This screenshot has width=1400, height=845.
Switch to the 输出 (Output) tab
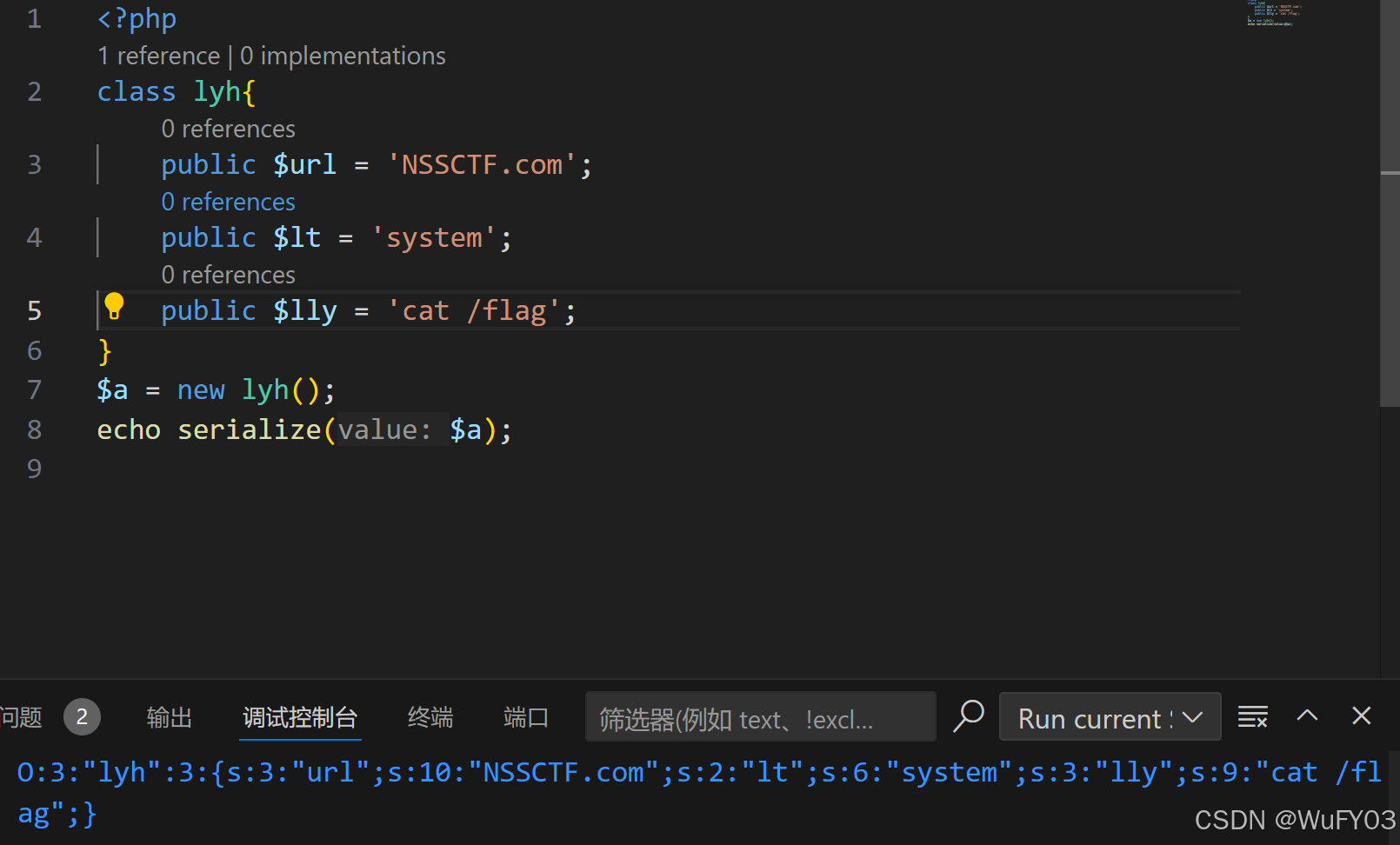169,717
